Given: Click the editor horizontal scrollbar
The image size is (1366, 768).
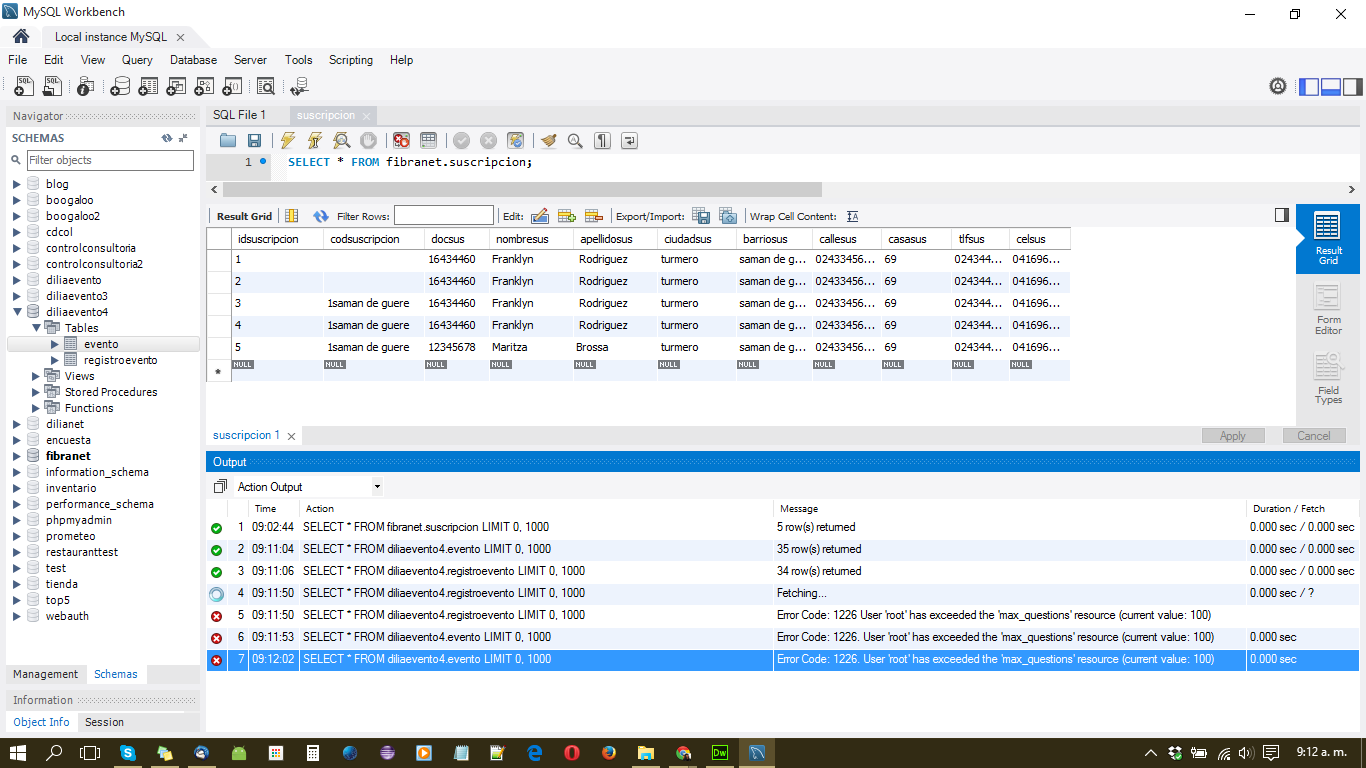Looking at the screenshot, I should pos(522,189).
